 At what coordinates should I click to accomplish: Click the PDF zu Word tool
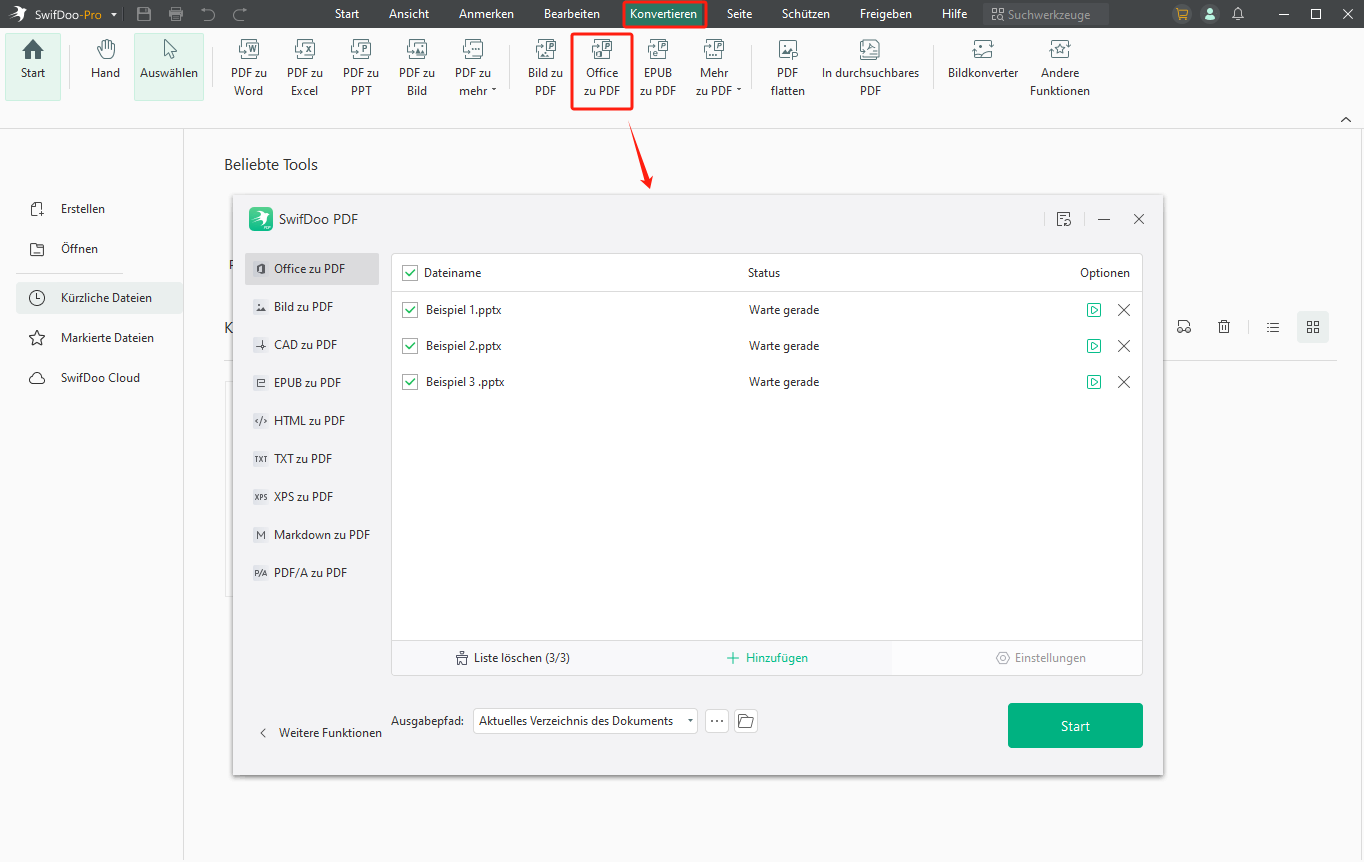coord(249,68)
